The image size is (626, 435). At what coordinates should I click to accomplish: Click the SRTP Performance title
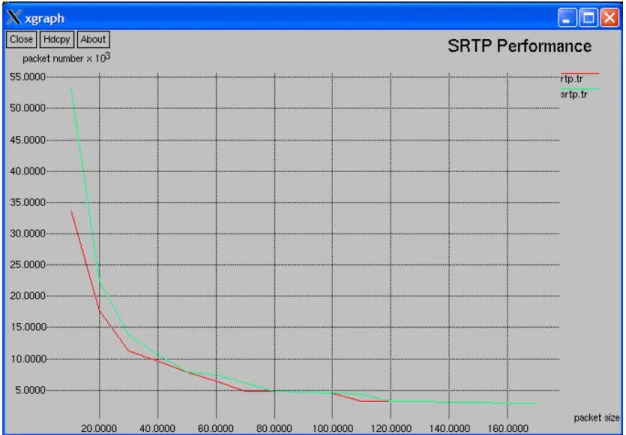click(x=519, y=46)
